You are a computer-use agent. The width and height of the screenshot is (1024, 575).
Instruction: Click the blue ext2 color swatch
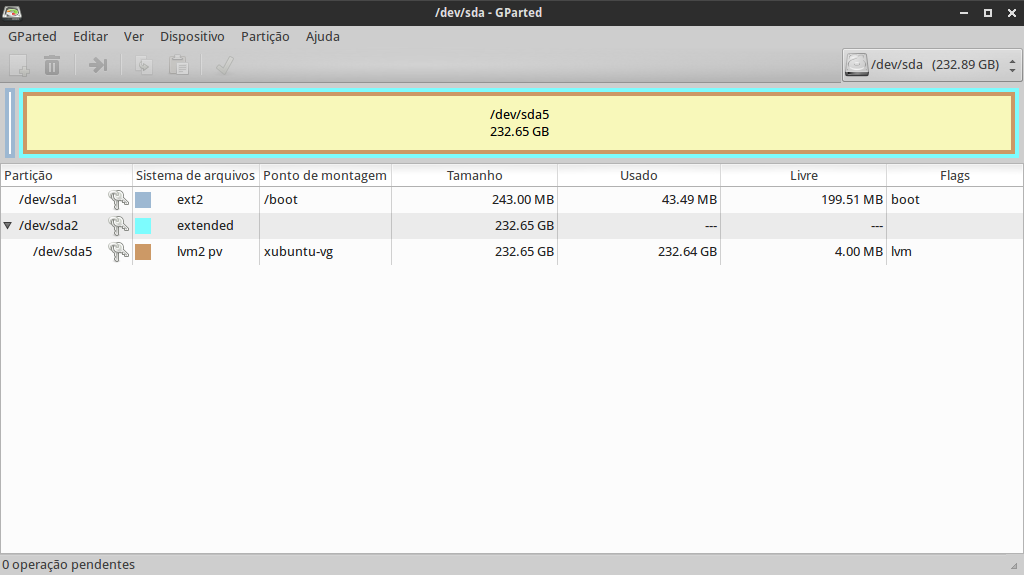tap(143, 200)
